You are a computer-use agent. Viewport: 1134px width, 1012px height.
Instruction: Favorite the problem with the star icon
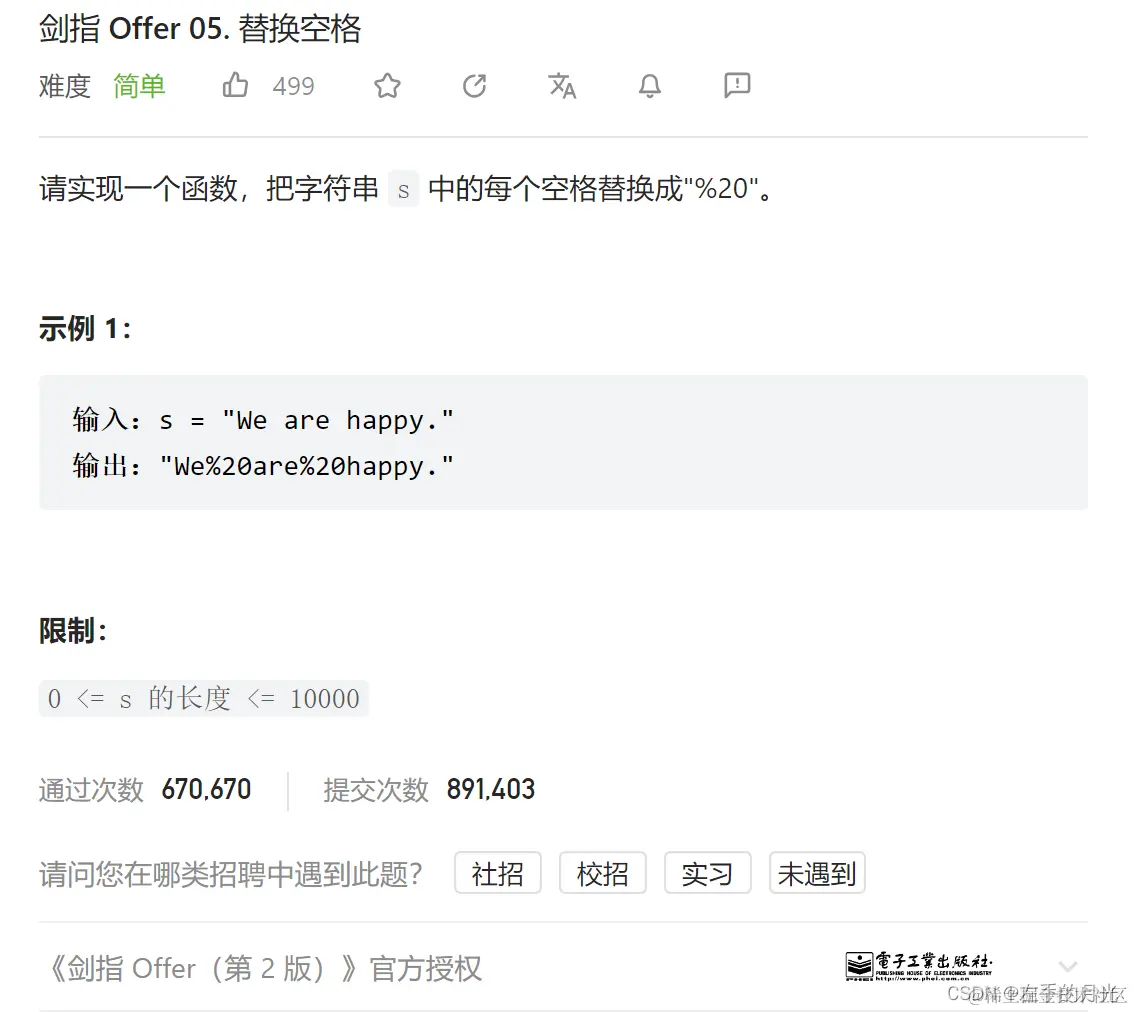coord(388,85)
